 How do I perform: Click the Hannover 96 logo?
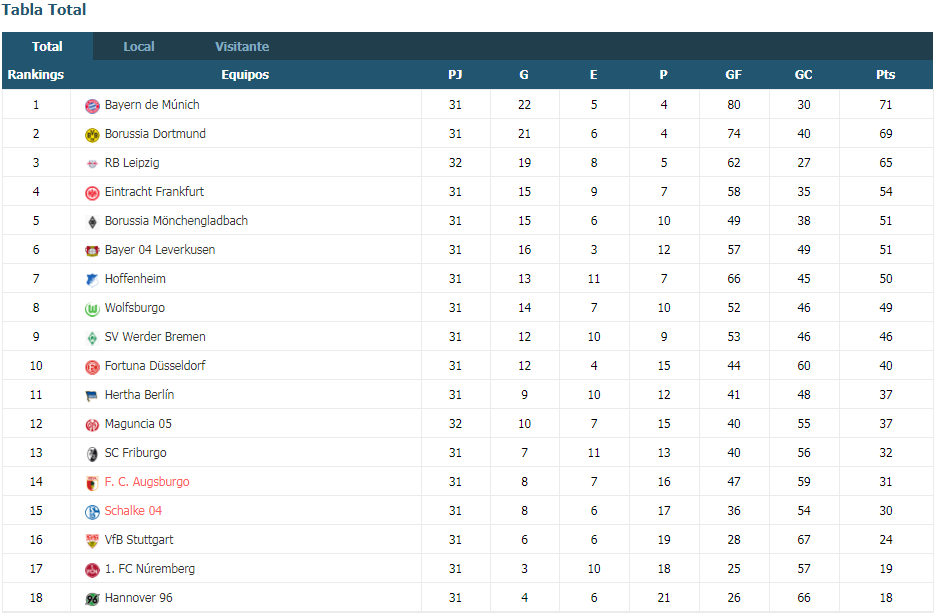point(92,599)
